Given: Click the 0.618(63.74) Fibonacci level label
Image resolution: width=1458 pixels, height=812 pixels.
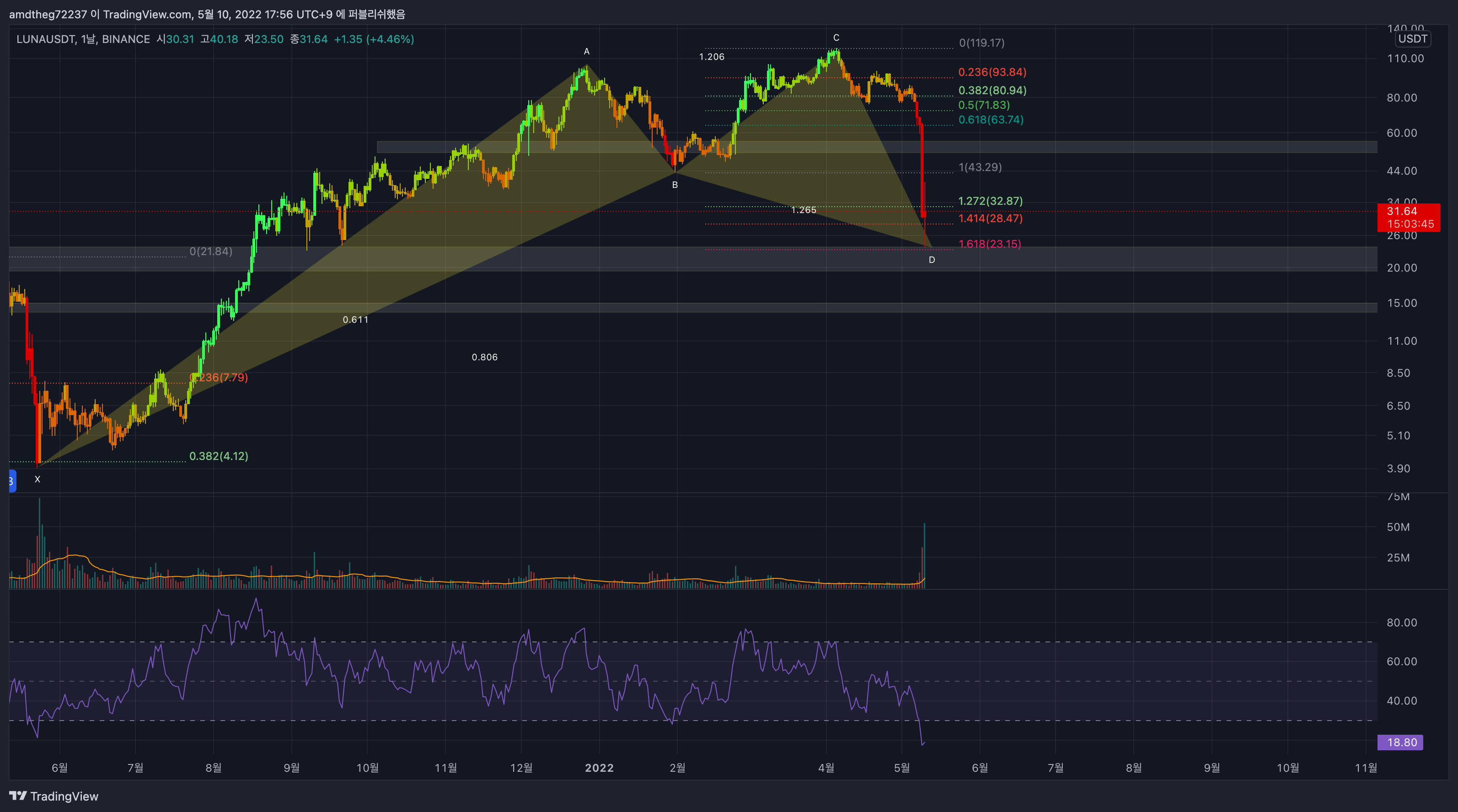Looking at the screenshot, I should pyautogui.click(x=991, y=119).
